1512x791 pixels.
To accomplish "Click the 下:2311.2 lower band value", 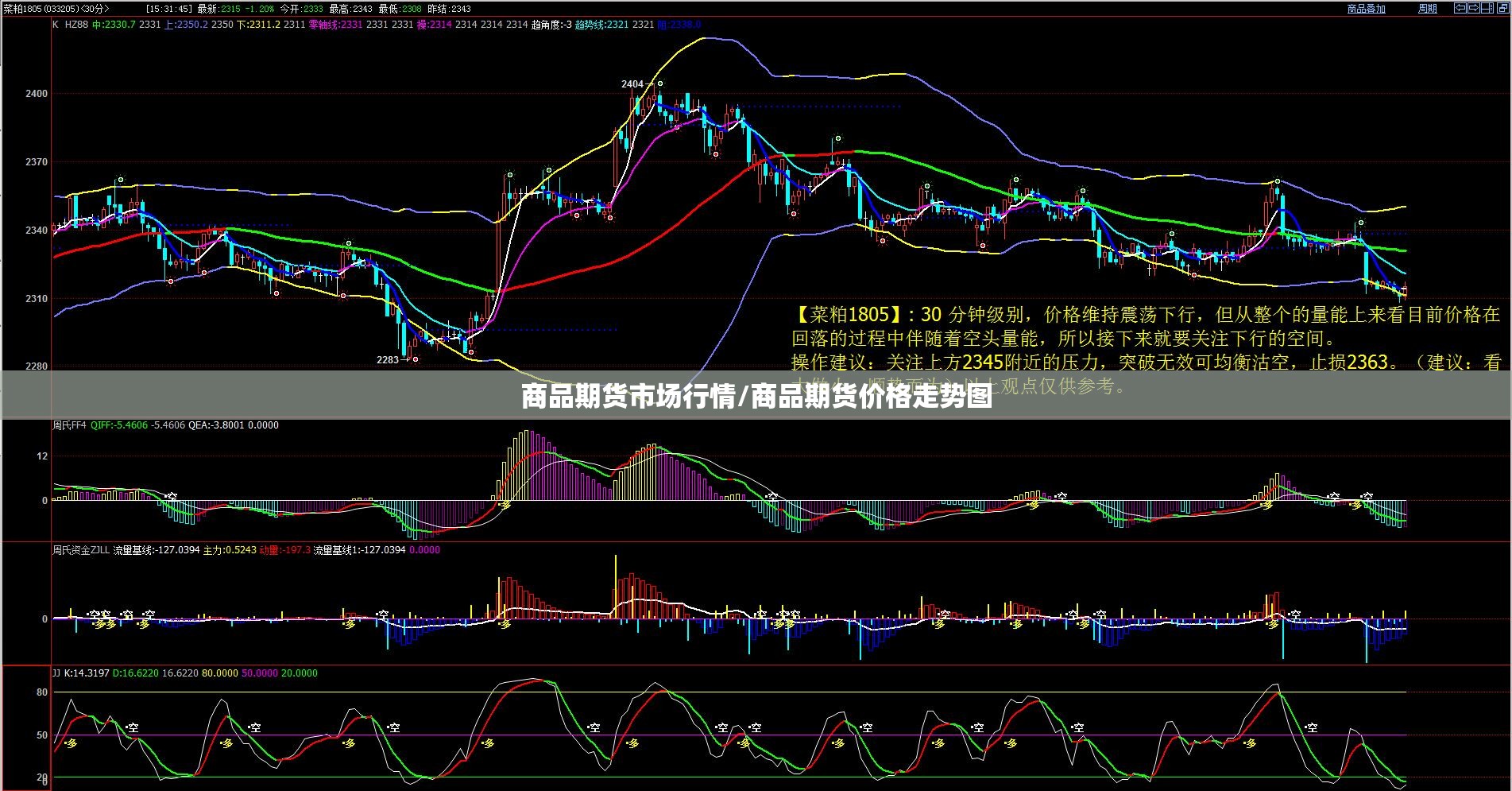I will click(259, 25).
